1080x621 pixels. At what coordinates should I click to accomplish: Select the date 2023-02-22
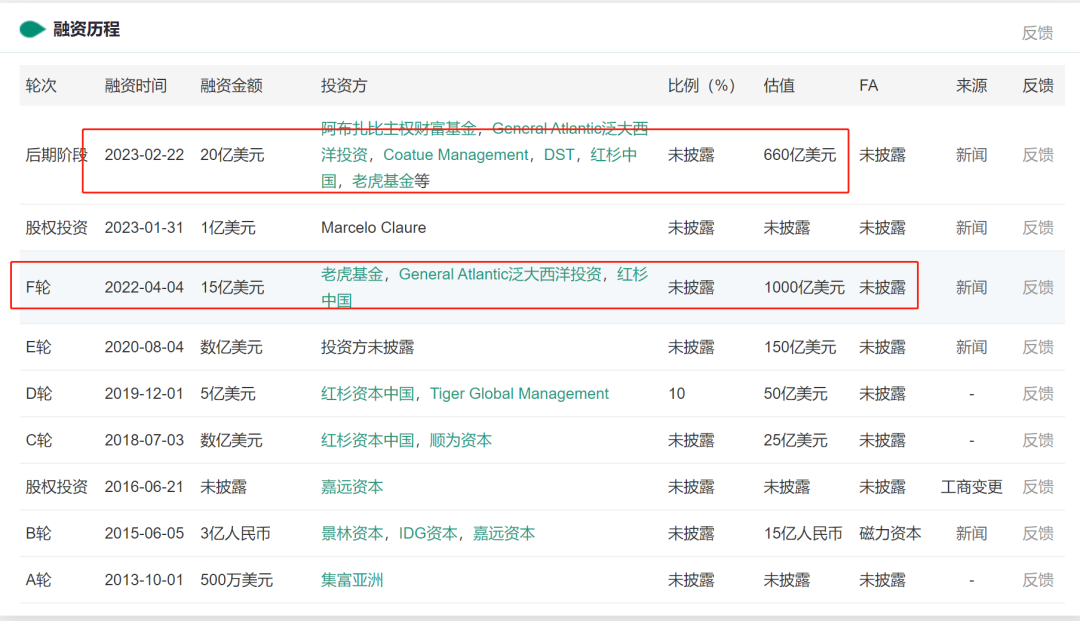[x=144, y=155]
